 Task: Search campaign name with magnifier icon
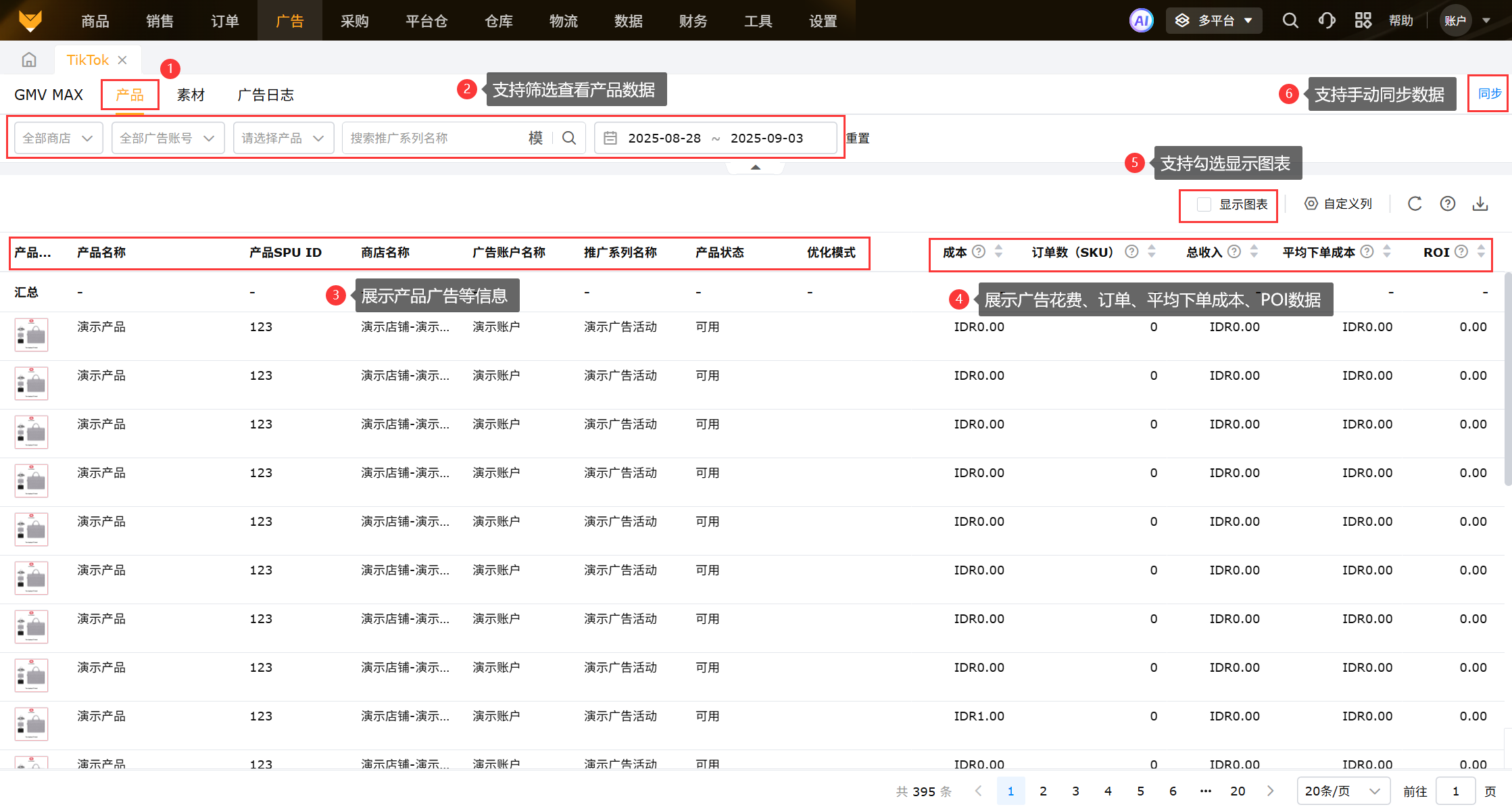coord(569,138)
